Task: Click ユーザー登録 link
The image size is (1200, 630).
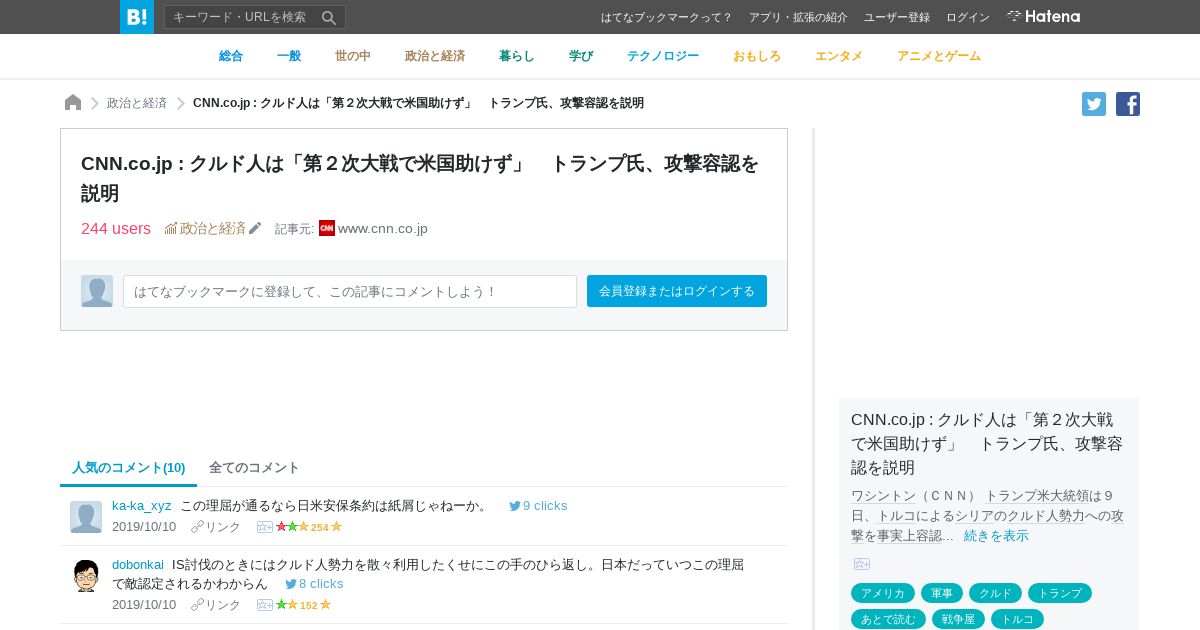Action: point(897,17)
